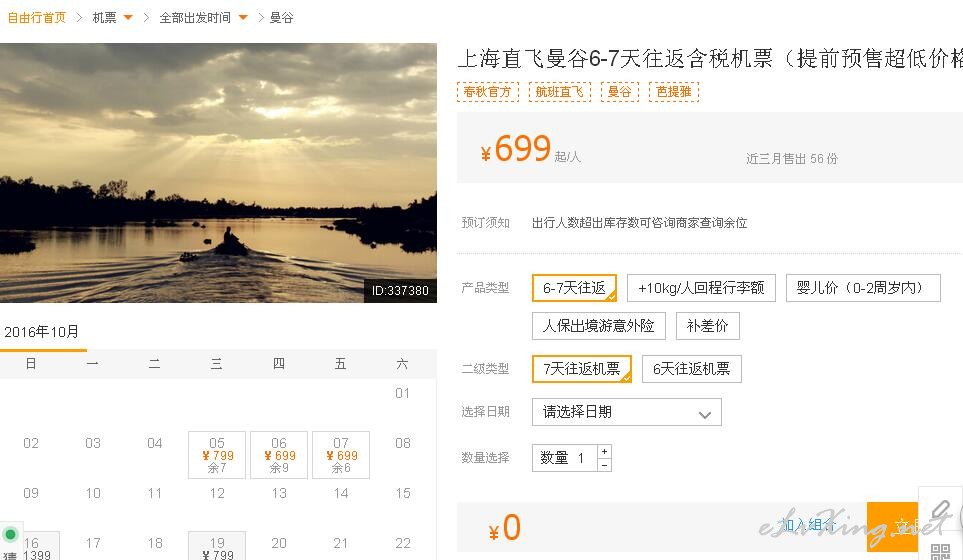Choose 6天往返机票 secondary type
Screen dimensions: 963x560
click(x=692, y=369)
